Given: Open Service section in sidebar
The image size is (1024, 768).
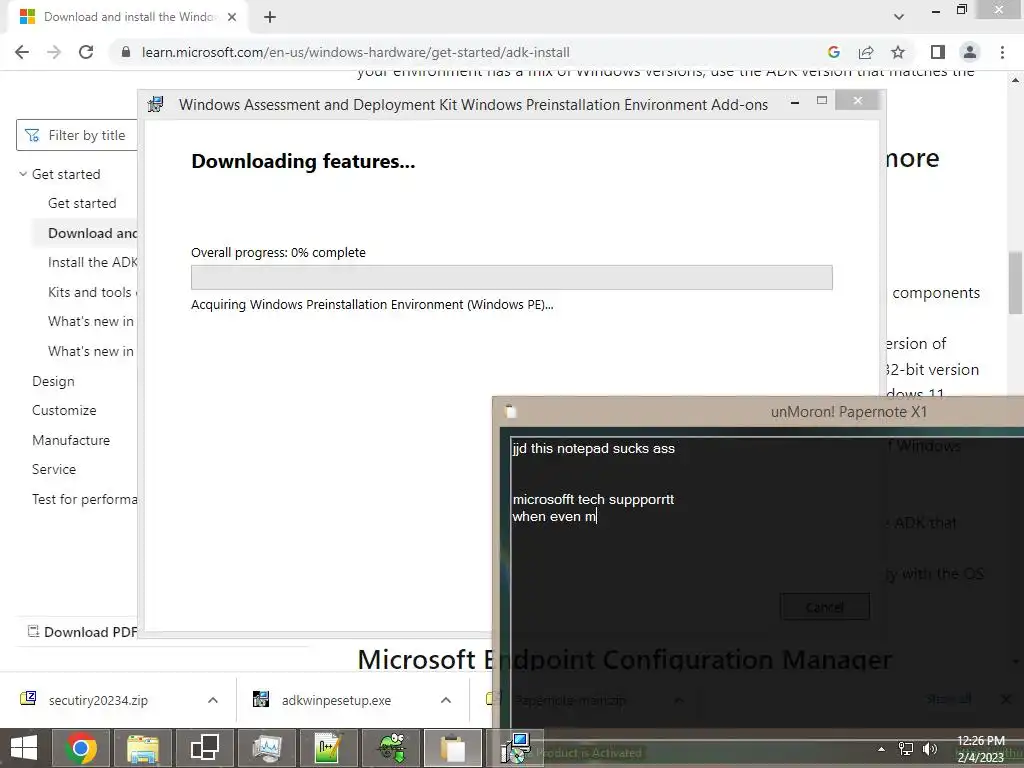Looking at the screenshot, I should (x=54, y=469).
